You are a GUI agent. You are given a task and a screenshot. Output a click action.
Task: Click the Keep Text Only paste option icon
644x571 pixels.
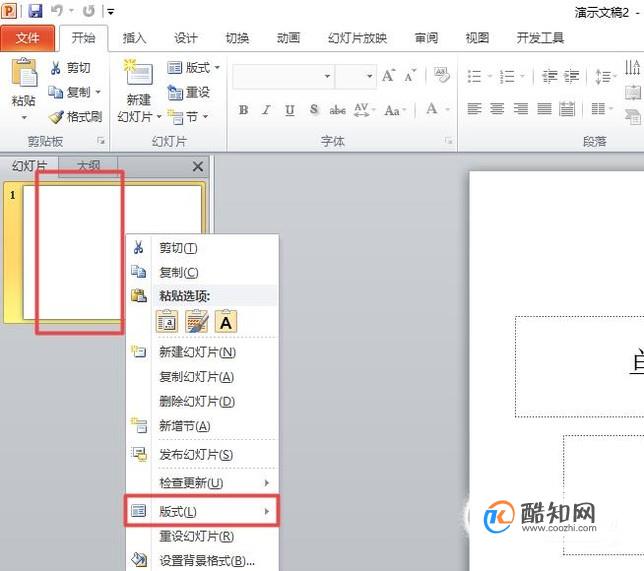tap(226, 321)
